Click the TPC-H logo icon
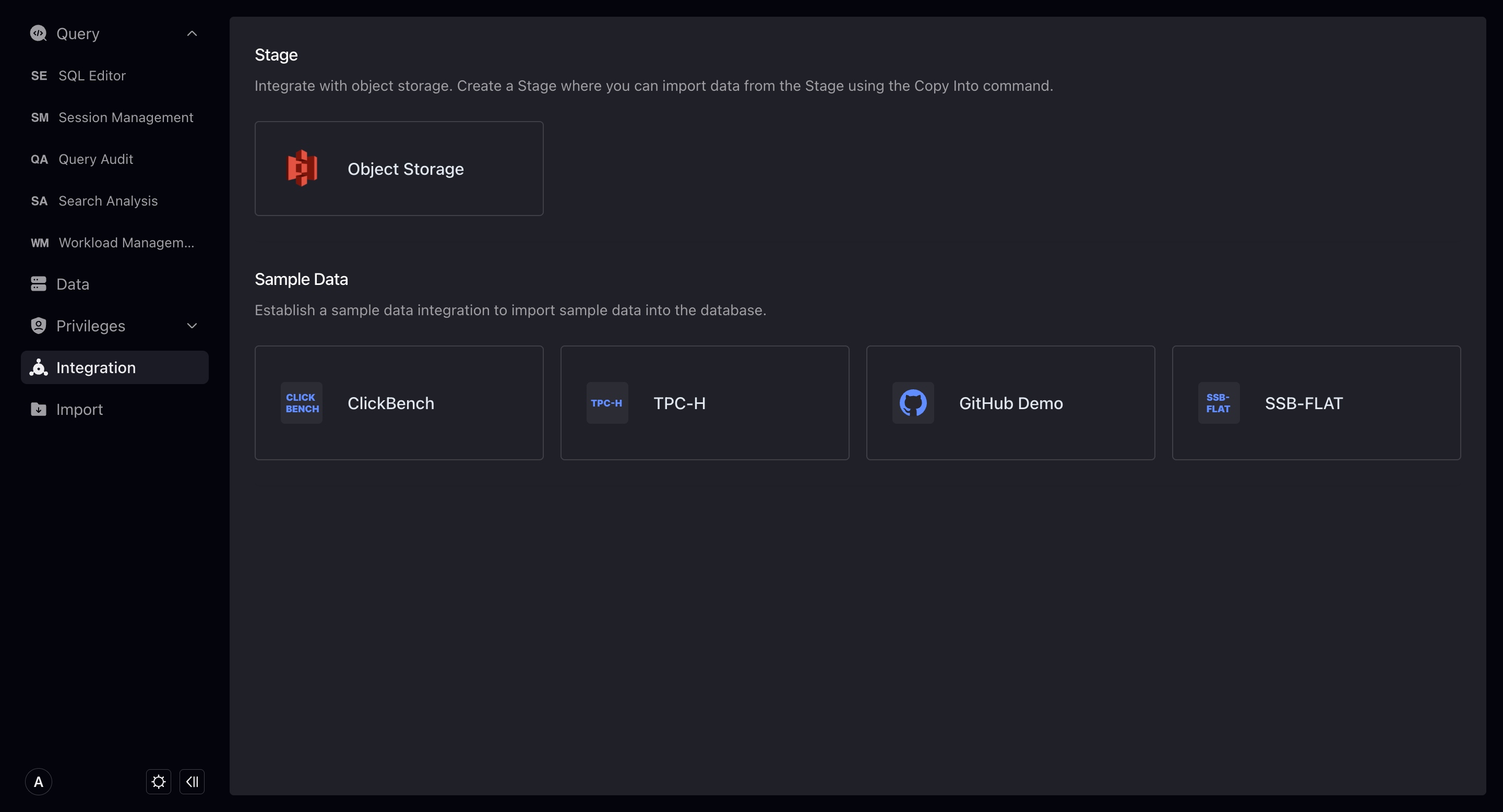The width and height of the screenshot is (1503, 812). coord(607,403)
